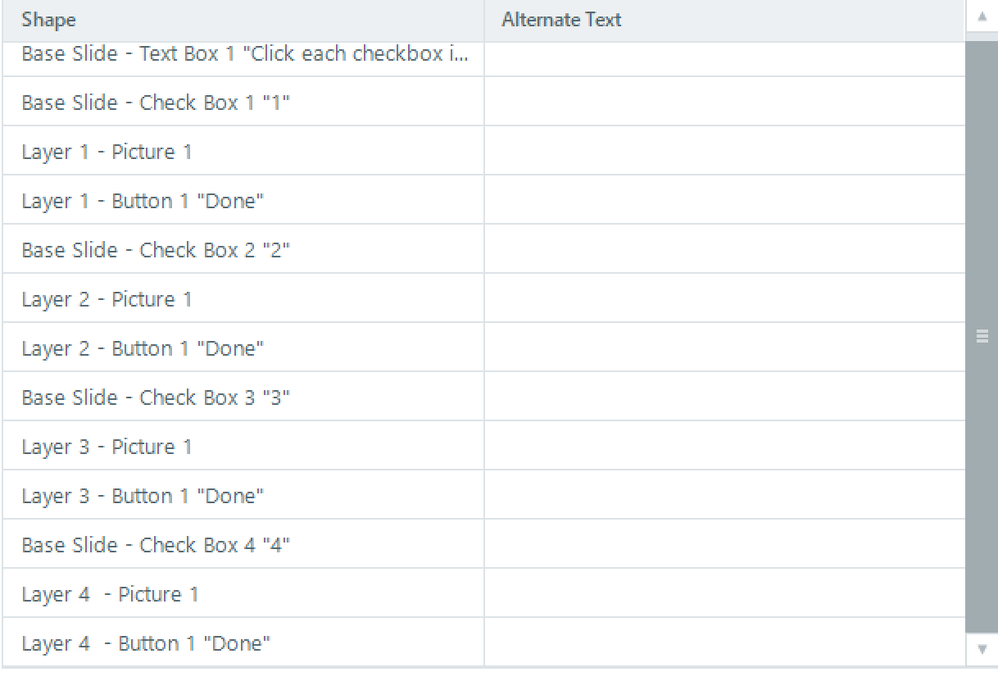
Task: Select Layer 4 - Button 1 "Done" row
Action: [146, 643]
